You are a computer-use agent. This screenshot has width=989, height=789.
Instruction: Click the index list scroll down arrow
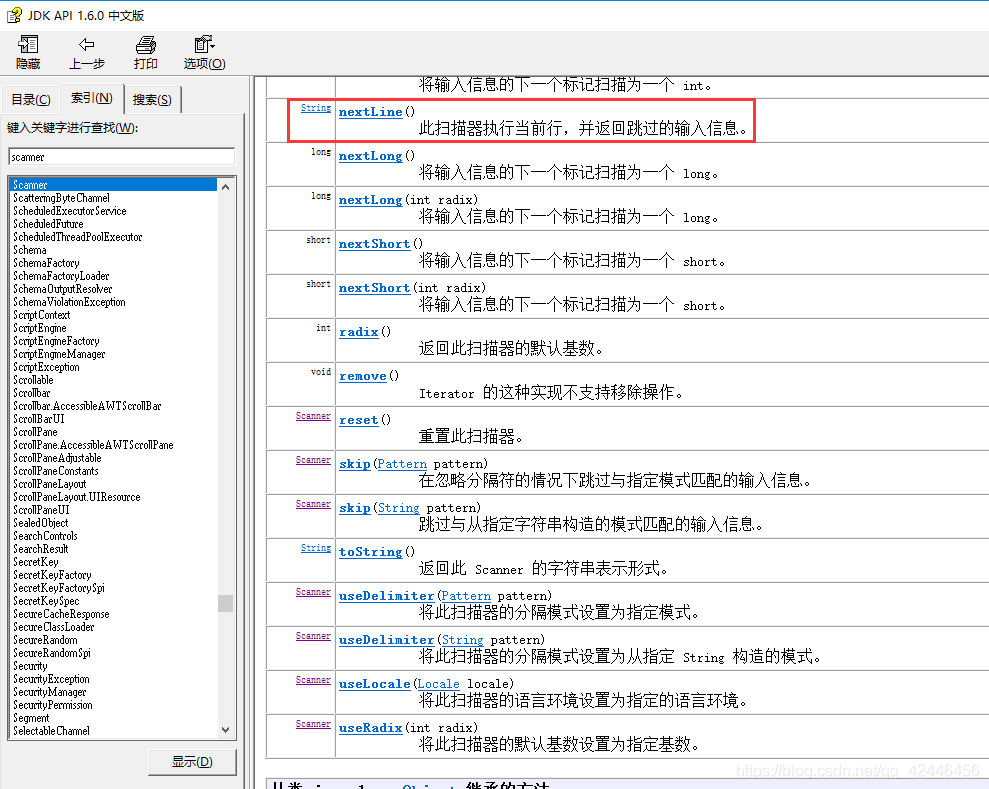(225, 730)
